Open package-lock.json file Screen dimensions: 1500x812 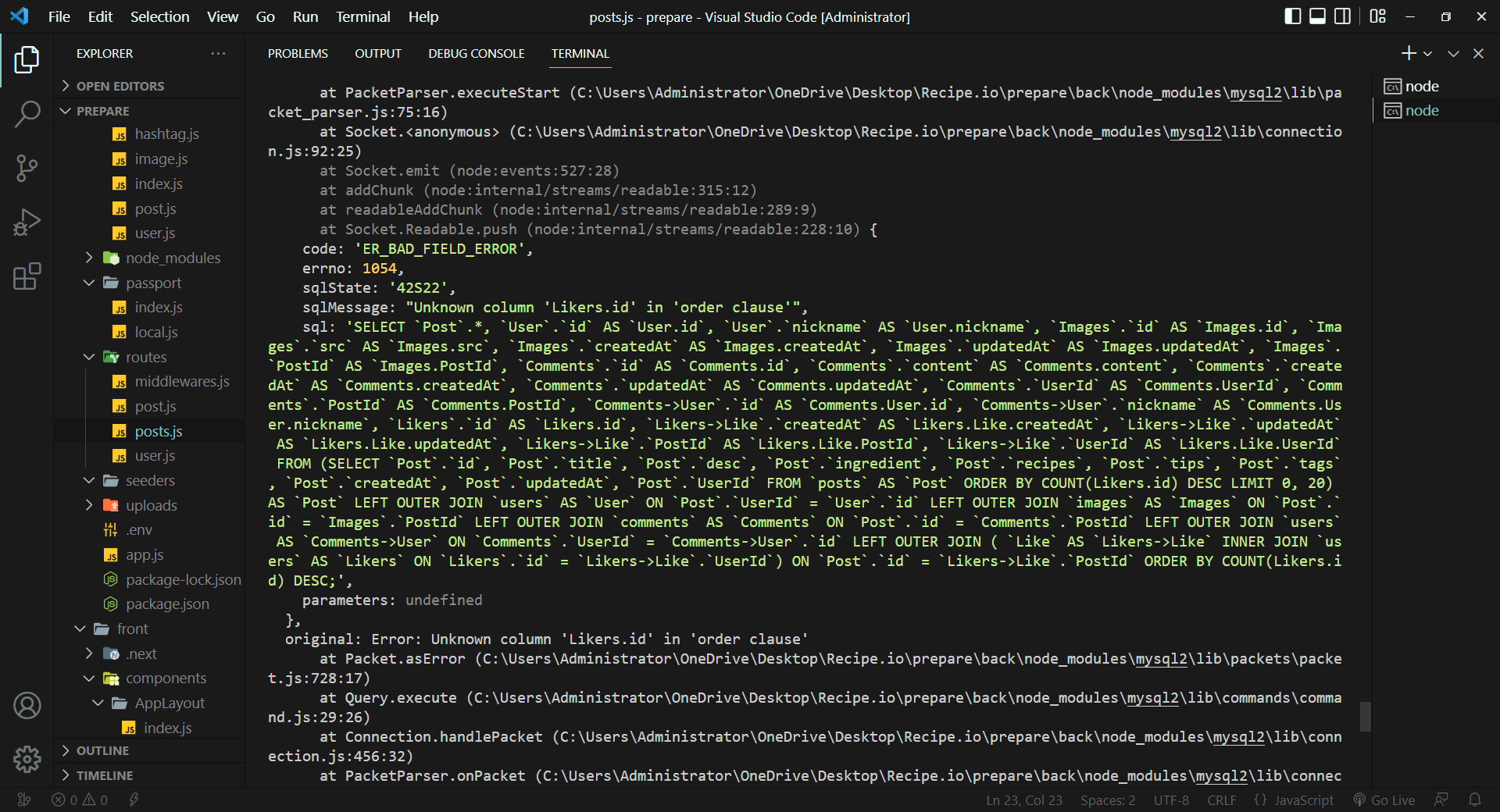(x=183, y=580)
